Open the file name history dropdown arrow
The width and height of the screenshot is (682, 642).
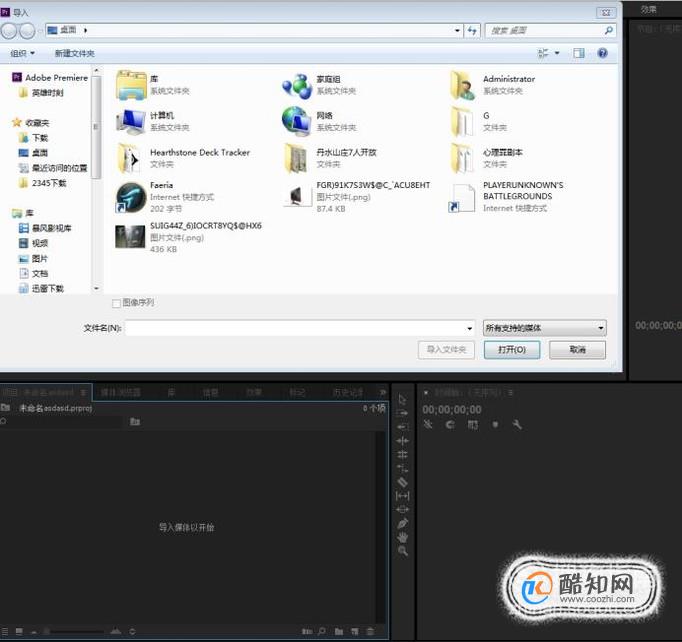tap(470, 328)
